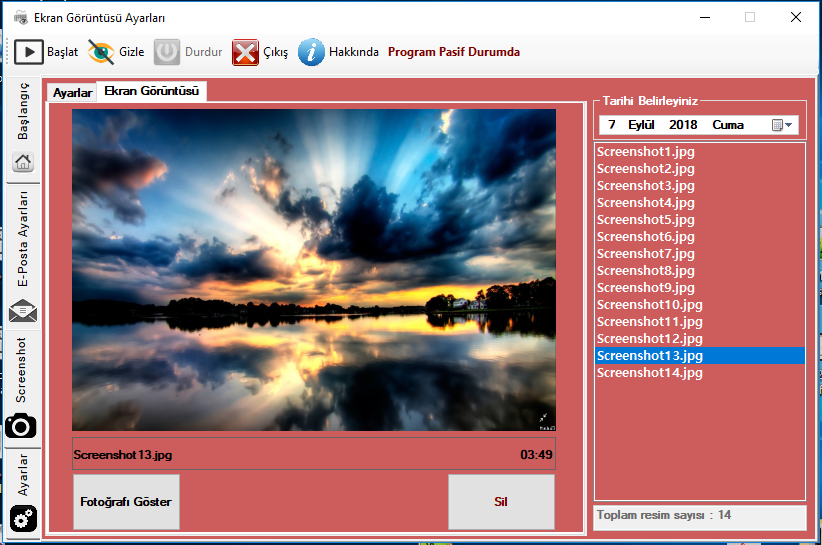Open the Ayarlar gears icon in sidebar
822x545 pixels.
coord(23,519)
